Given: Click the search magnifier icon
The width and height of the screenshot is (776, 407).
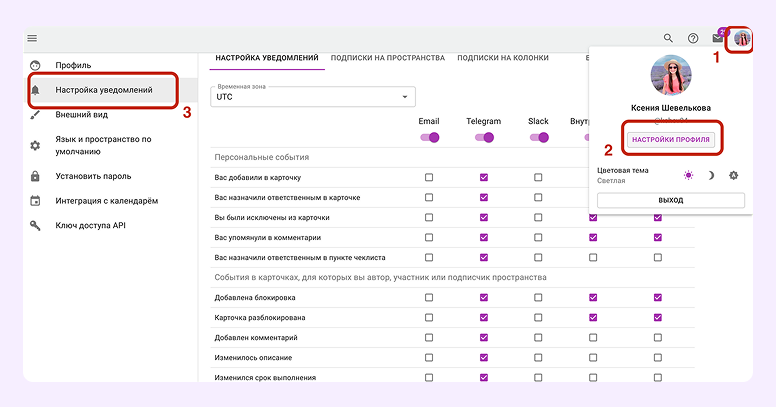Looking at the screenshot, I should tap(668, 38).
